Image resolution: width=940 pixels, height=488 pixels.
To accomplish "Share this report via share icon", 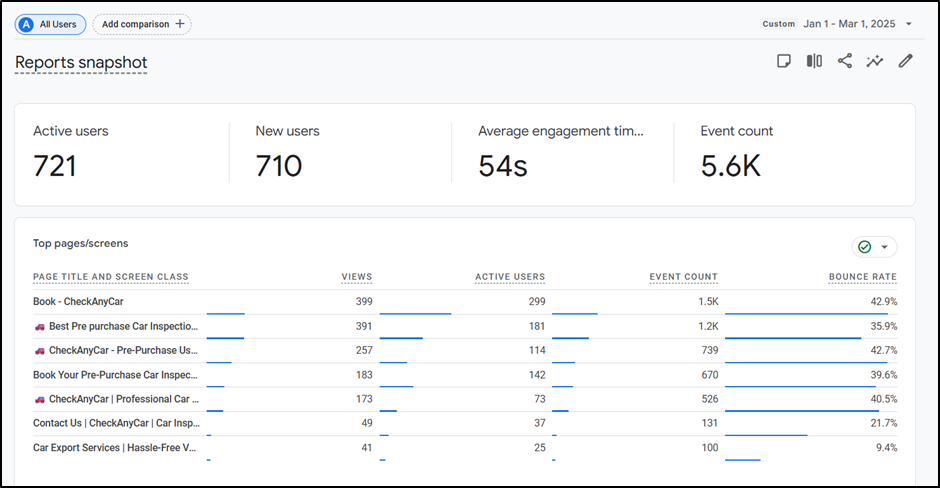I will [845, 61].
